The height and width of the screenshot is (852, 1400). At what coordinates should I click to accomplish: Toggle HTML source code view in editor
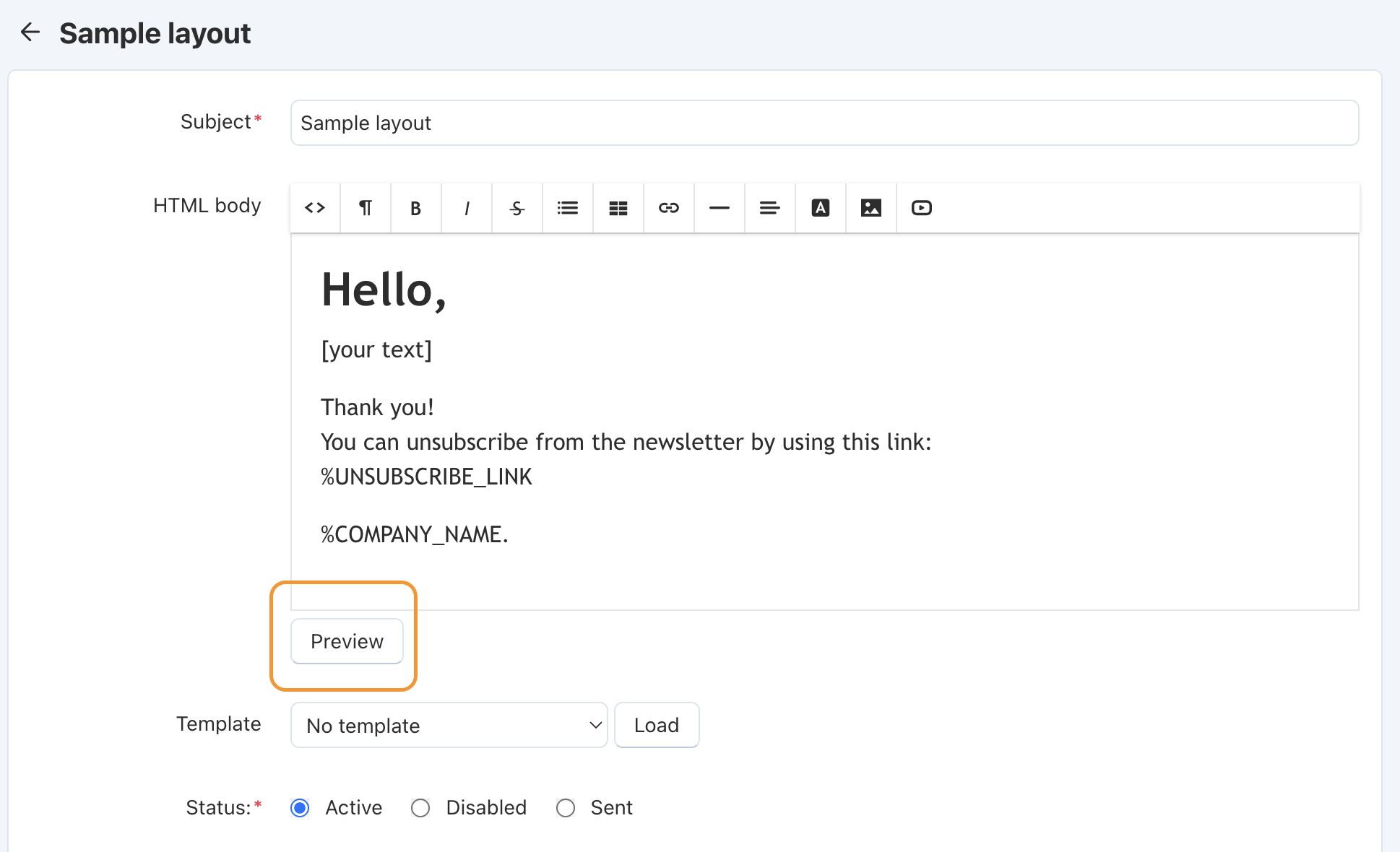click(x=315, y=208)
